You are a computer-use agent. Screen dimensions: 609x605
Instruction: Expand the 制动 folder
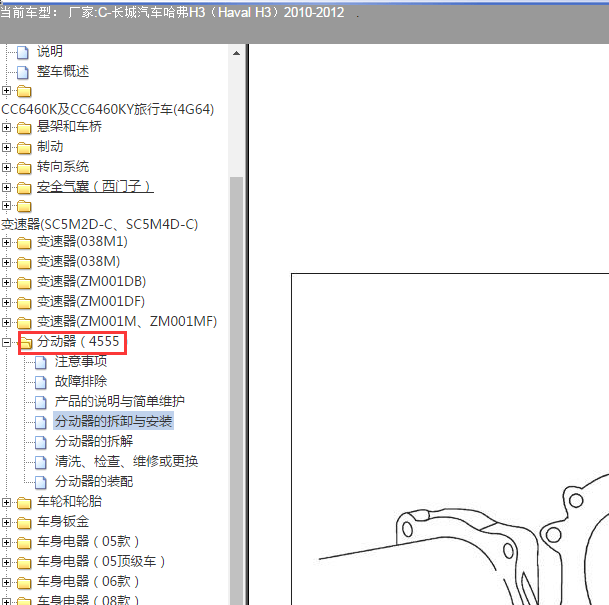[6, 147]
